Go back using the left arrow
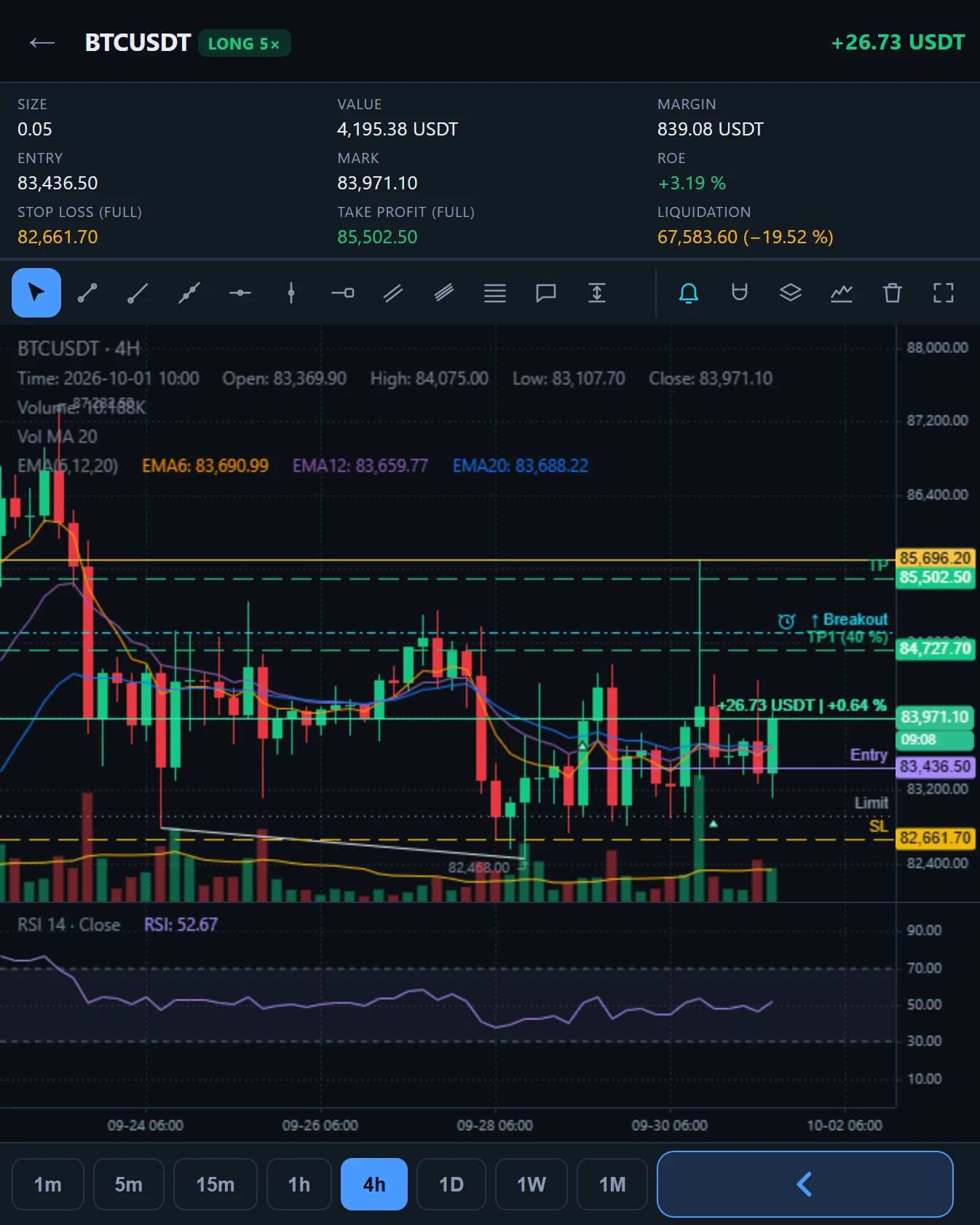 [x=42, y=43]
